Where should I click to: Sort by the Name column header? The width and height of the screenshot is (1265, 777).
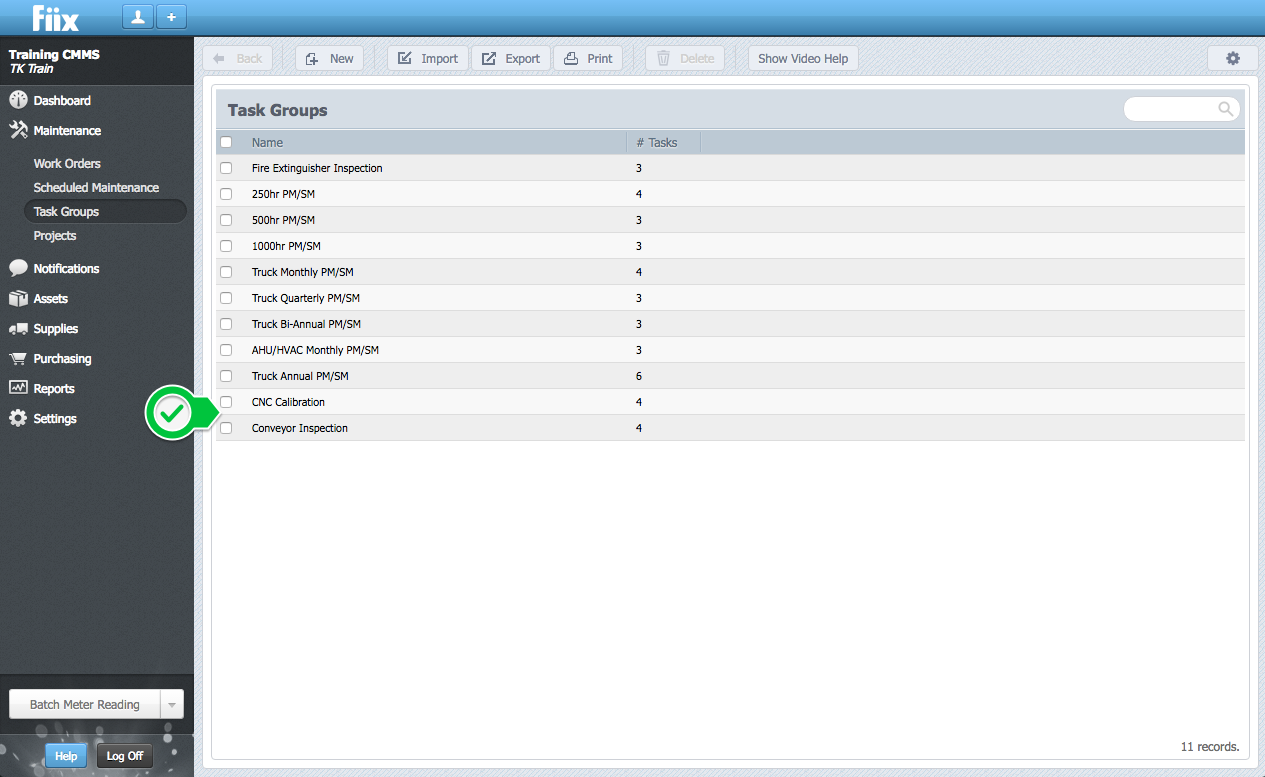point(267,142)
